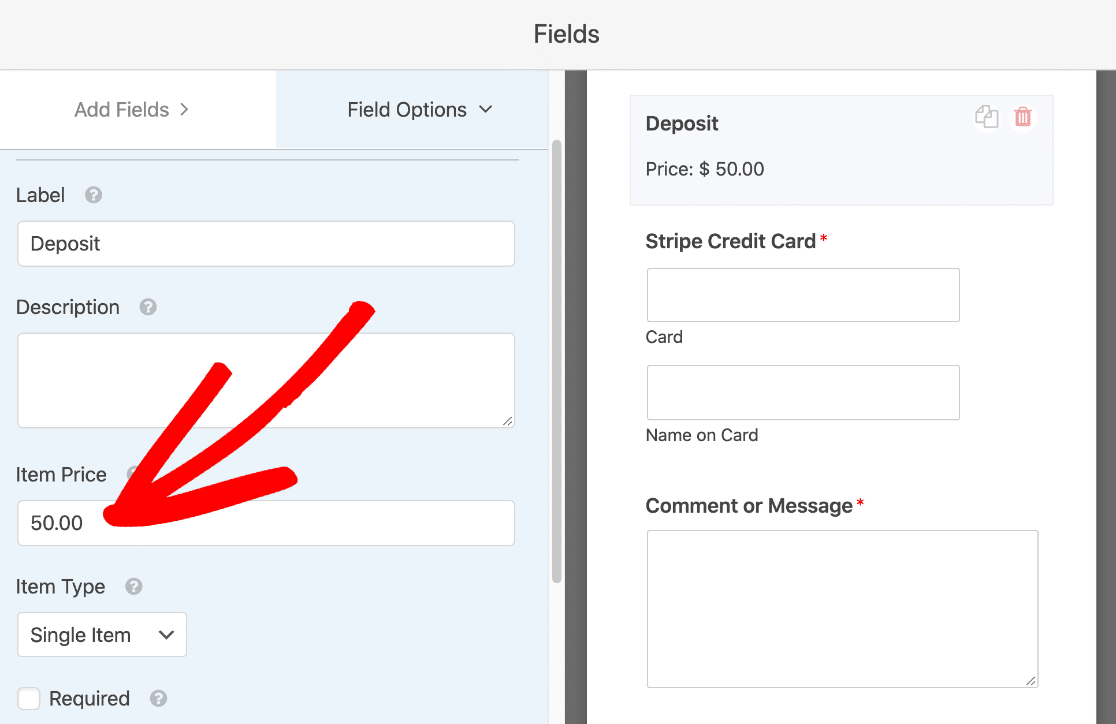Click the Add Fields arrow chevron

click(x=184, y=110)
